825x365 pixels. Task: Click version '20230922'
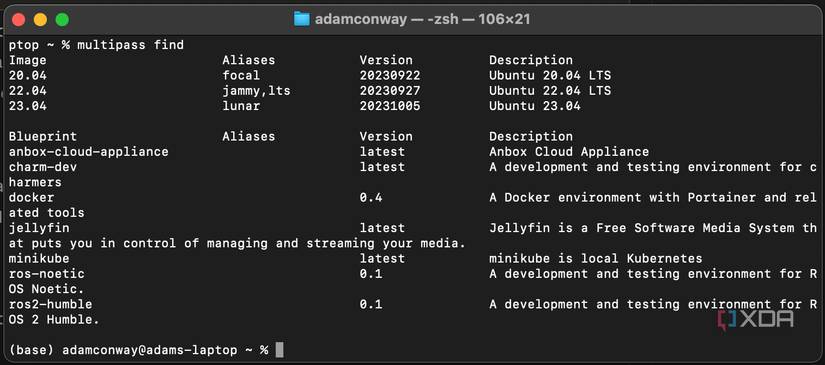pyautogui.click(x=390, y=75)
